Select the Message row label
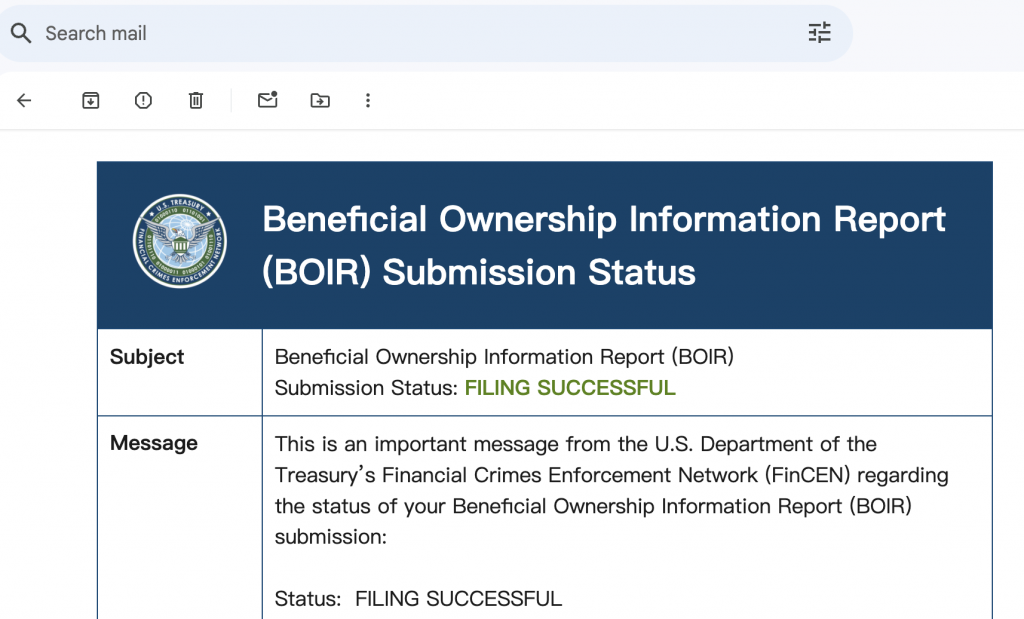The image size is (1024, 619). click(153, 443)
